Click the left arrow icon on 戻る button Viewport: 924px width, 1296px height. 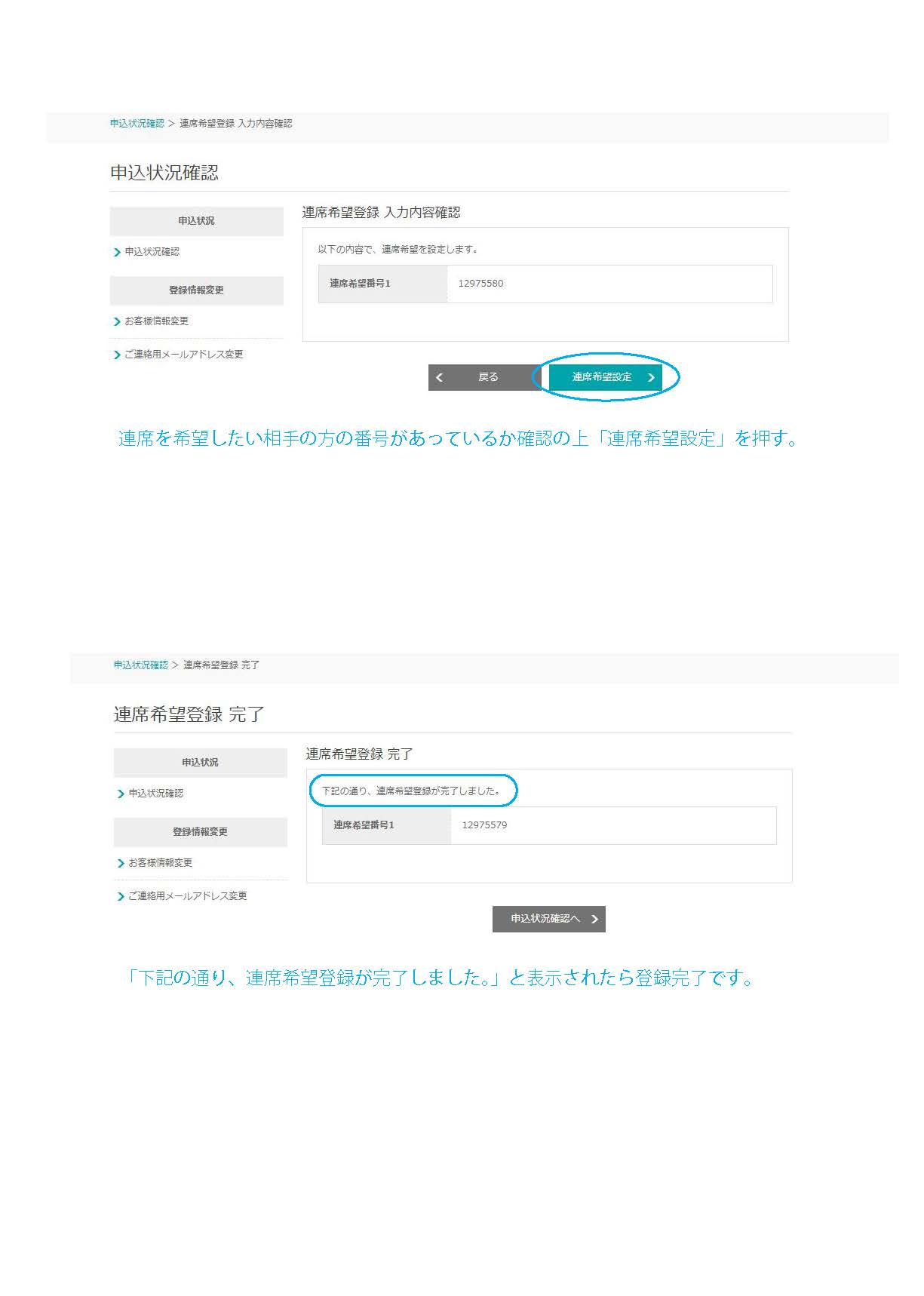[440, 377]
